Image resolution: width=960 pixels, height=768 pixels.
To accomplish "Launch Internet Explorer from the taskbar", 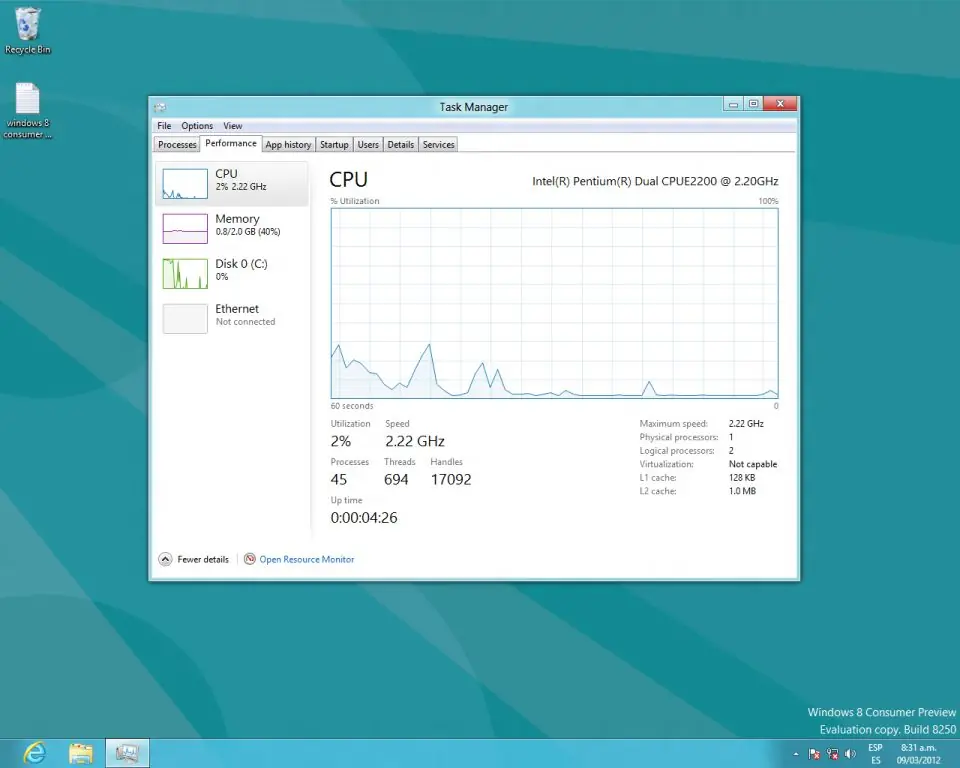I will (34, 753).
